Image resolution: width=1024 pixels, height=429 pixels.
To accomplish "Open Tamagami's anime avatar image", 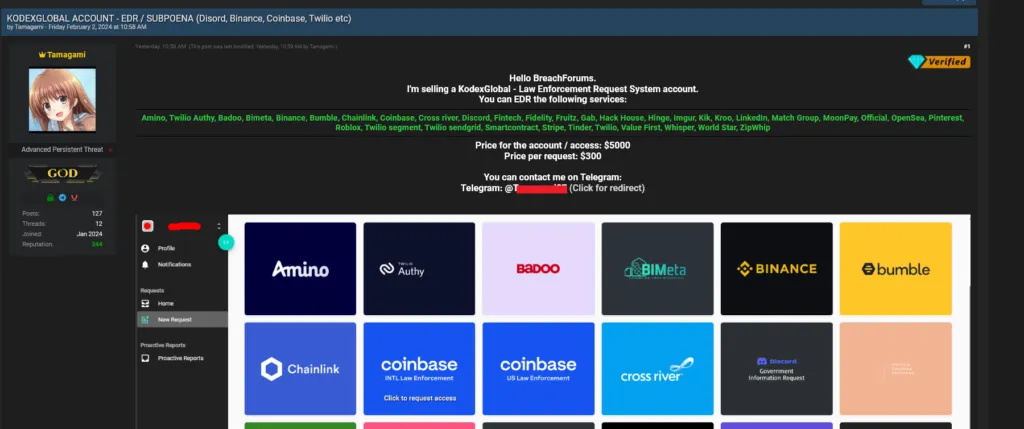I will (x=62, y=100).
